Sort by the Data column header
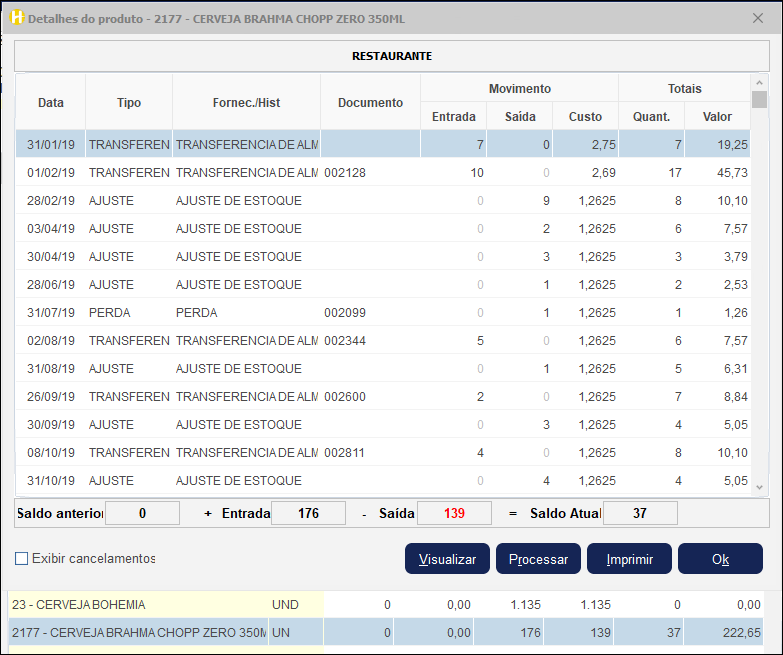This screenshot has width=783, height=655. coord(51,102)
